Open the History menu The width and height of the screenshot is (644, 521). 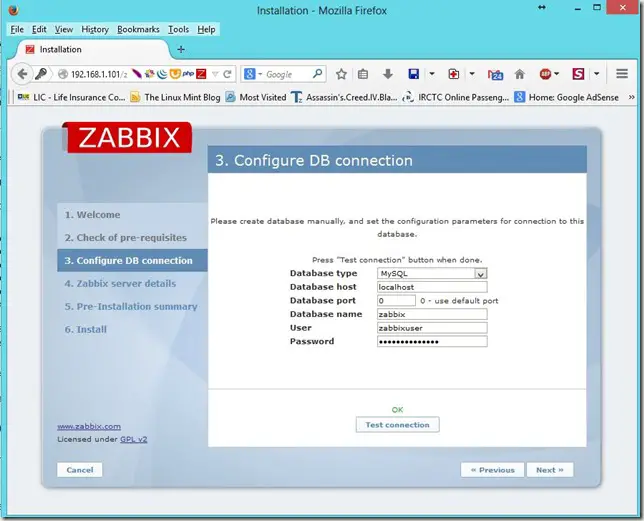point(95,30)
